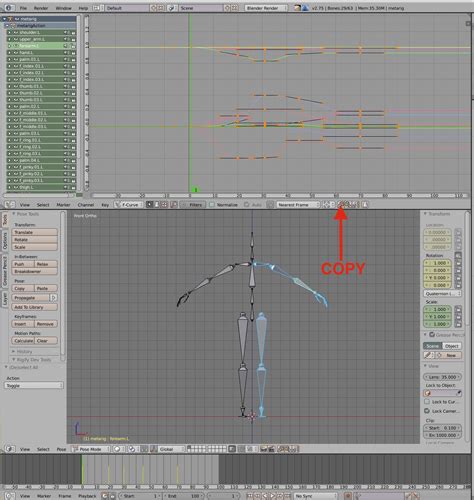Open the Help menu
Viewport: 474px width, 500px height.
tap(83, 8)
